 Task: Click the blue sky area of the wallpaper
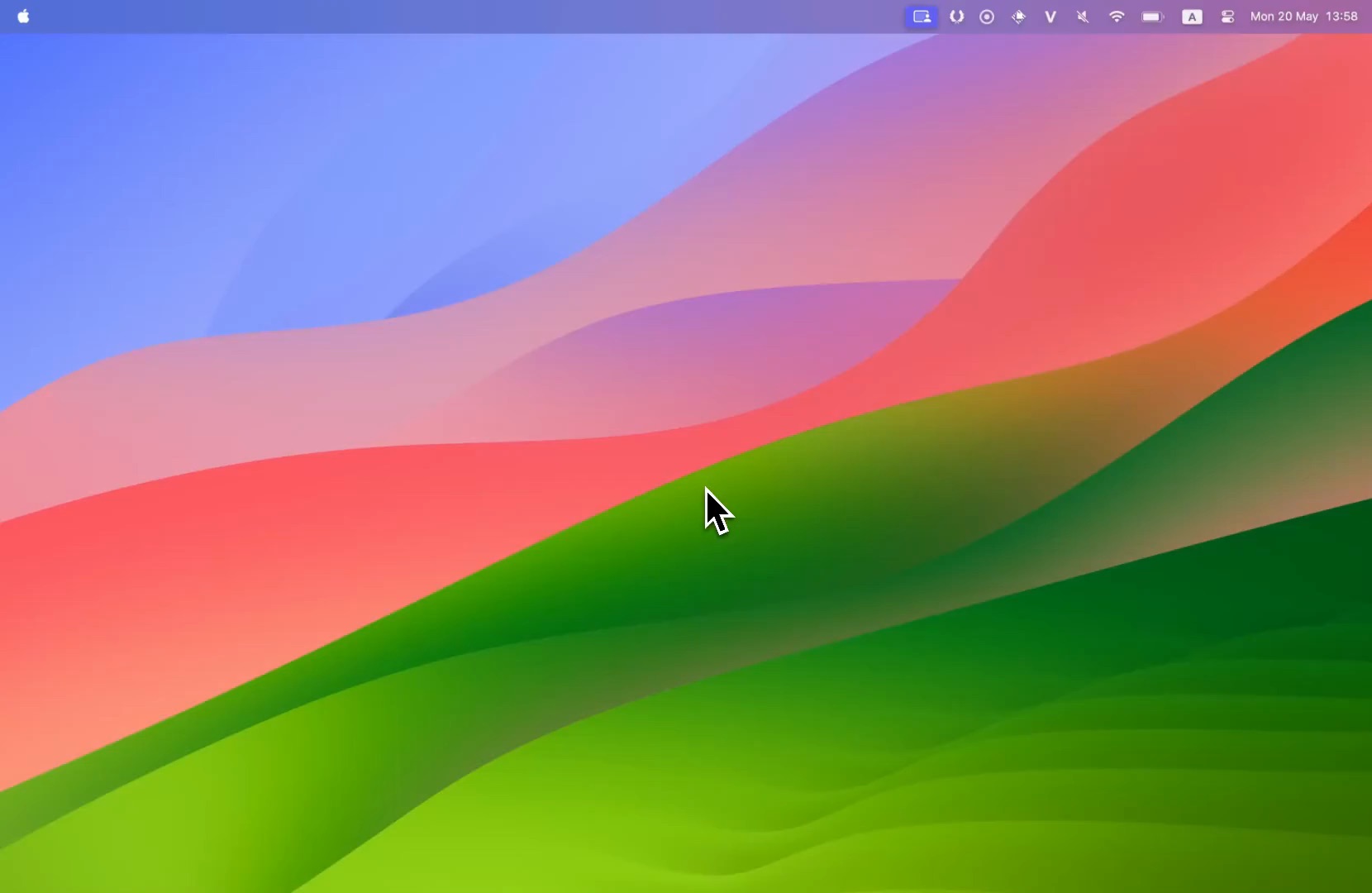(x=248, y=165)
